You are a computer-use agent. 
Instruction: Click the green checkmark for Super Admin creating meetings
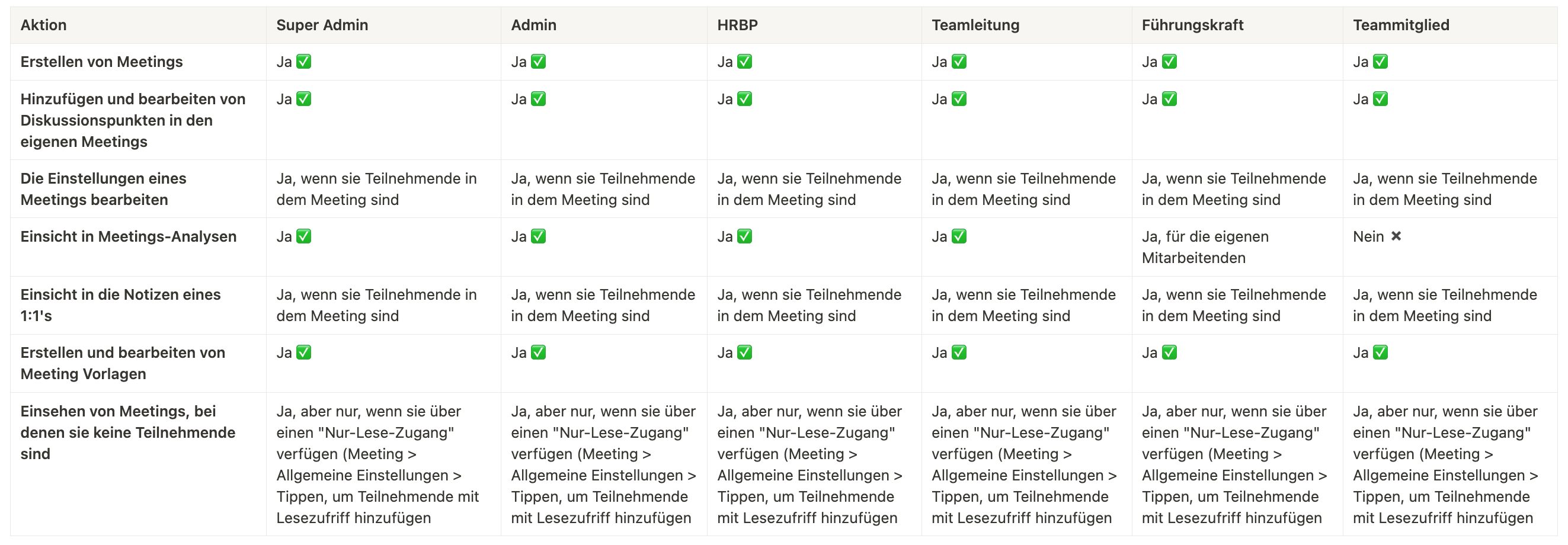pos(304,62)
